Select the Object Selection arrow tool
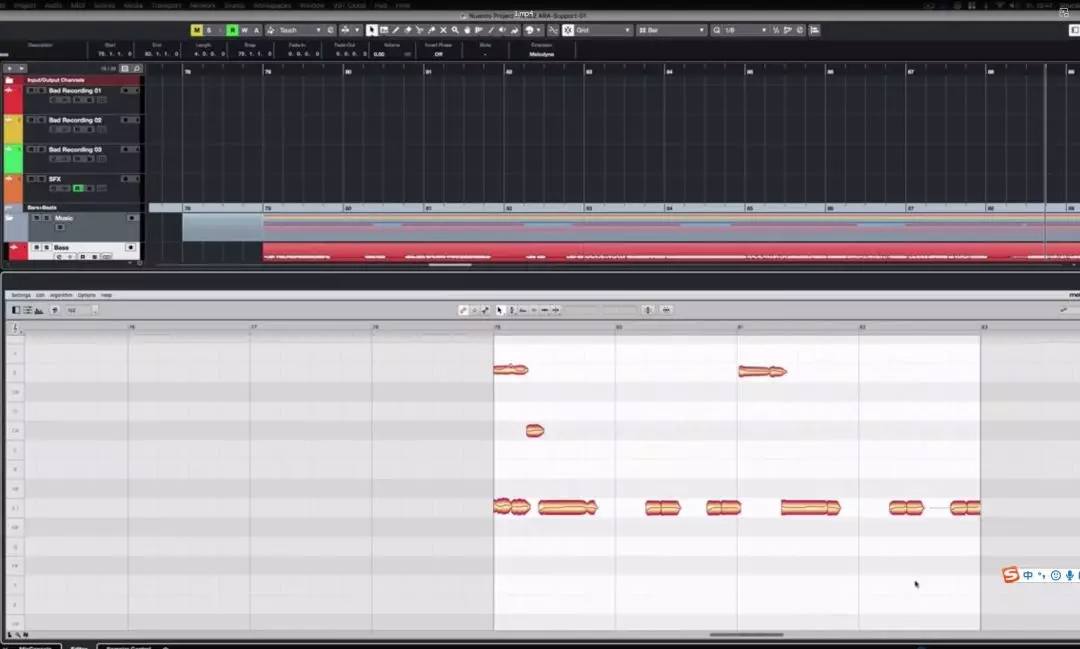The height and width of the screenshot is (649, 1080). click(372, 30)
